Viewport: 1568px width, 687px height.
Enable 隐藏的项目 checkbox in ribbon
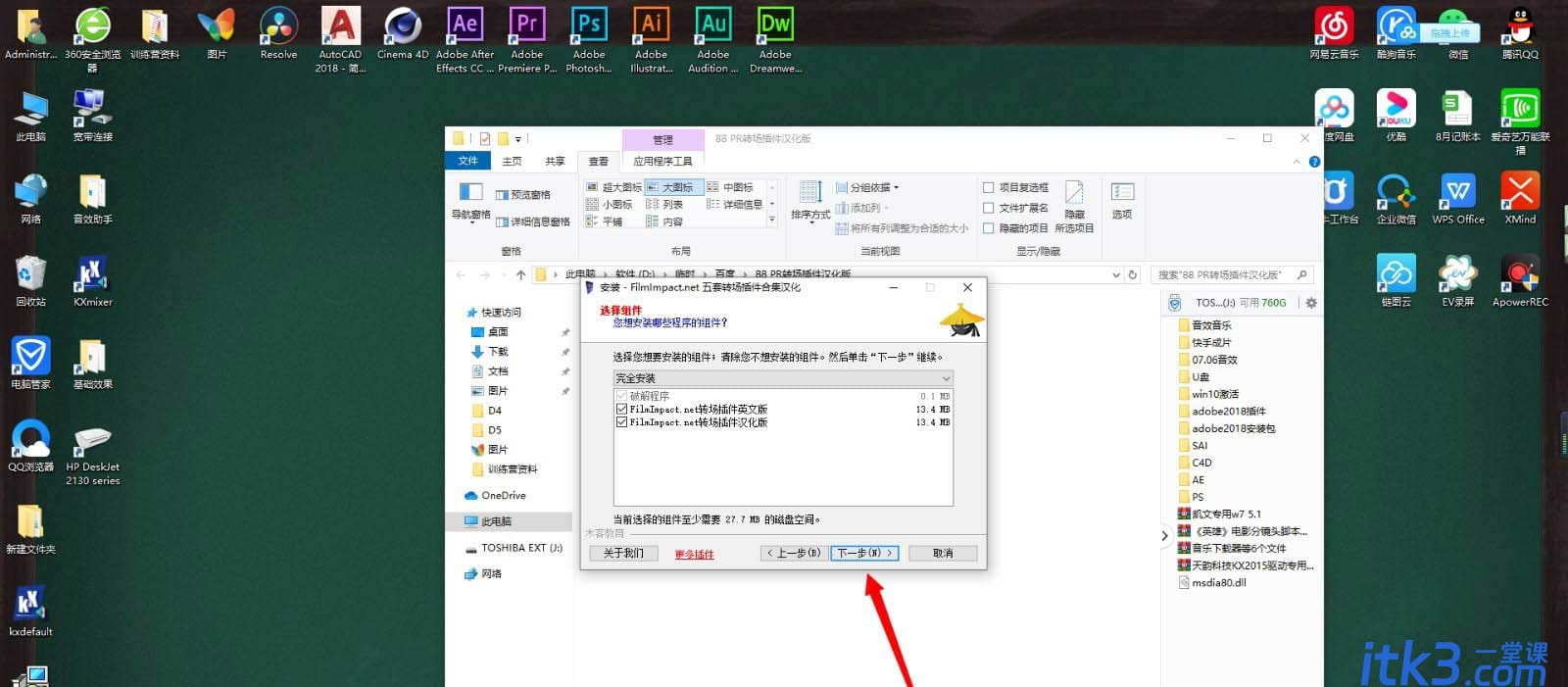pyautogui.click(x=988, y=228)
